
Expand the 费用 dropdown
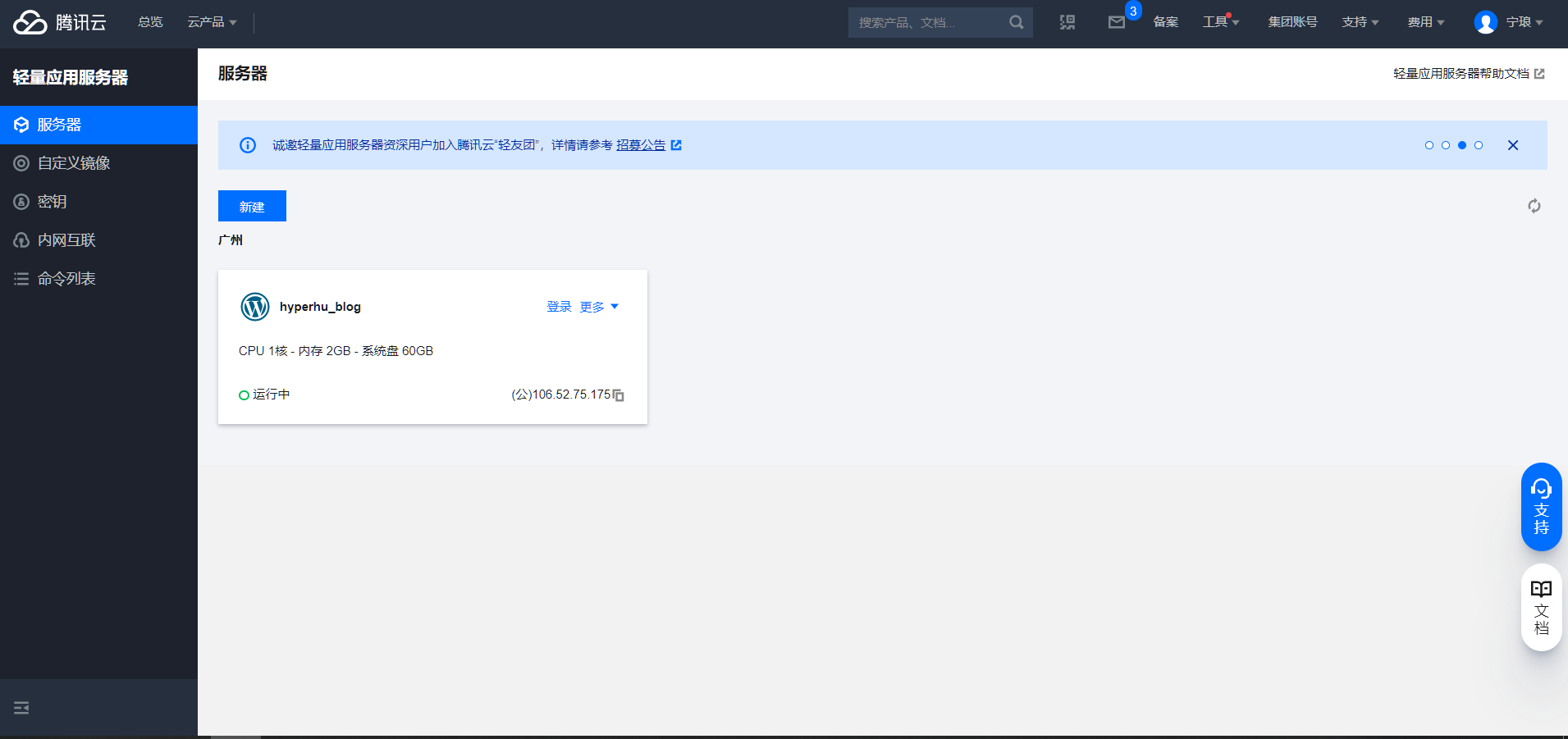pyautogui.click(x=1426, y=22)
